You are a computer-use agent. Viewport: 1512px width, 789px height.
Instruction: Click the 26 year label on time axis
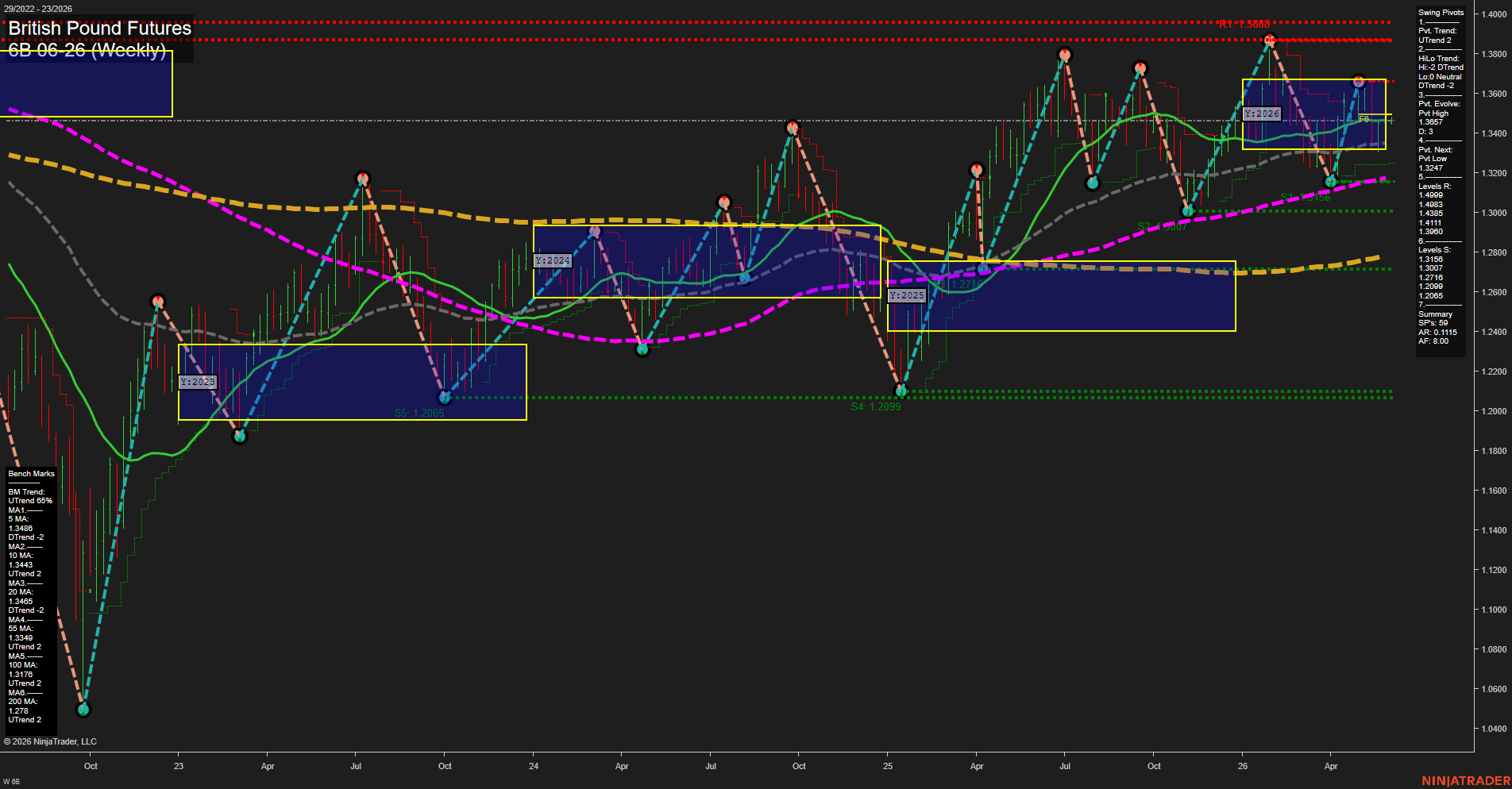(1243, 766)
